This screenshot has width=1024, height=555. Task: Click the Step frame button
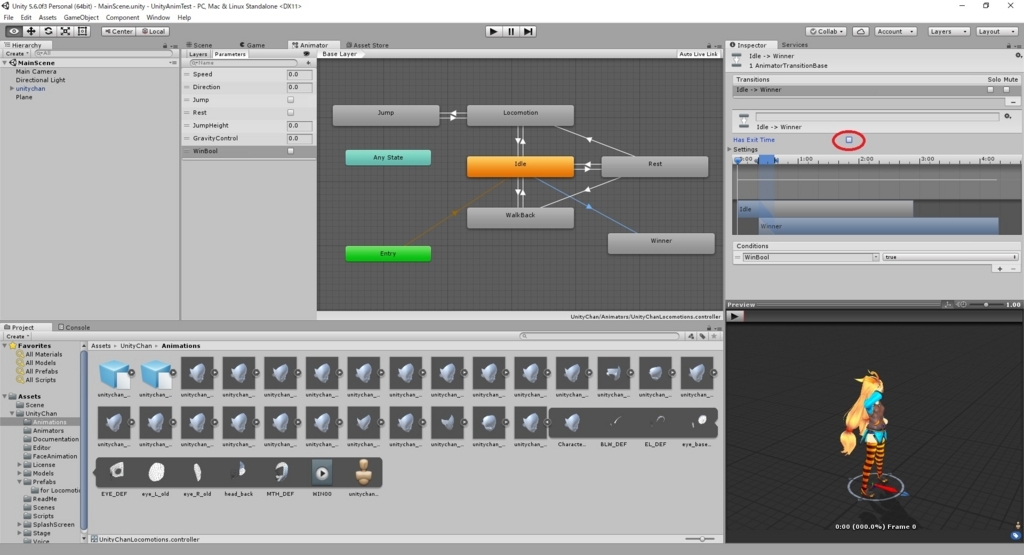(528, 31)
